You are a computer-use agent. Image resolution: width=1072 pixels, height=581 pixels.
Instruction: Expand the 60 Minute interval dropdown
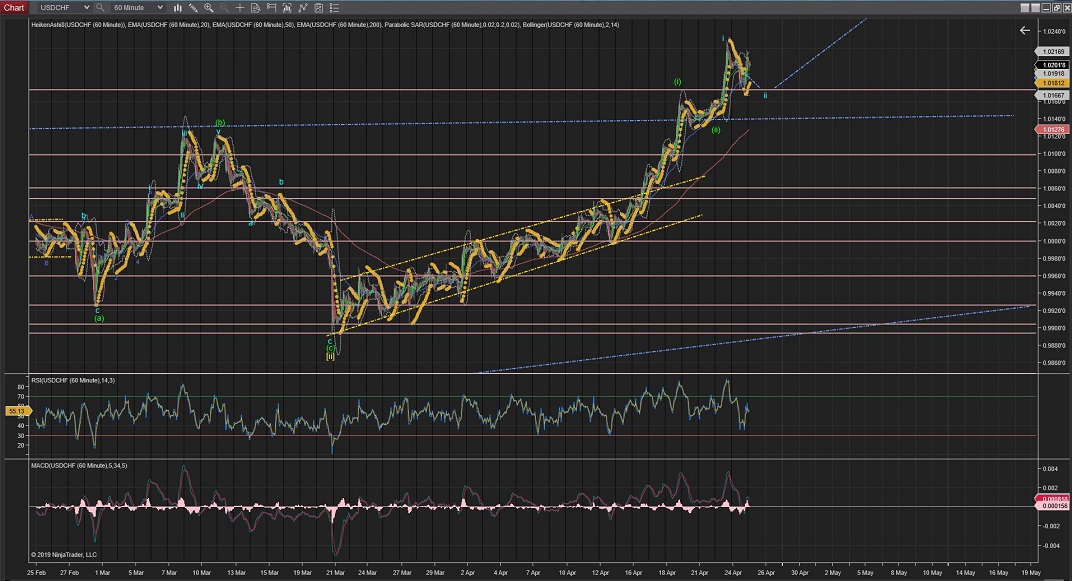(x=160, y=8)
